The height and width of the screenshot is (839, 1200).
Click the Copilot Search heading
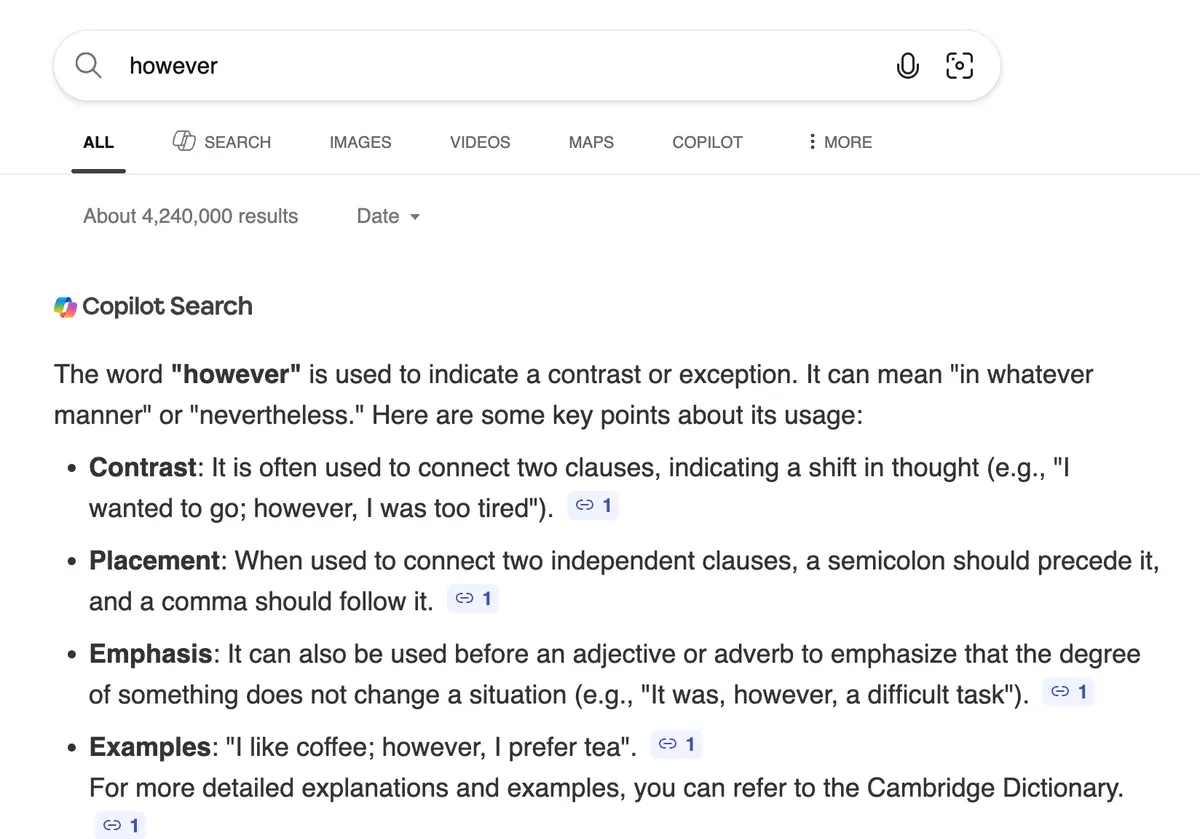click(x=167, y=307)
